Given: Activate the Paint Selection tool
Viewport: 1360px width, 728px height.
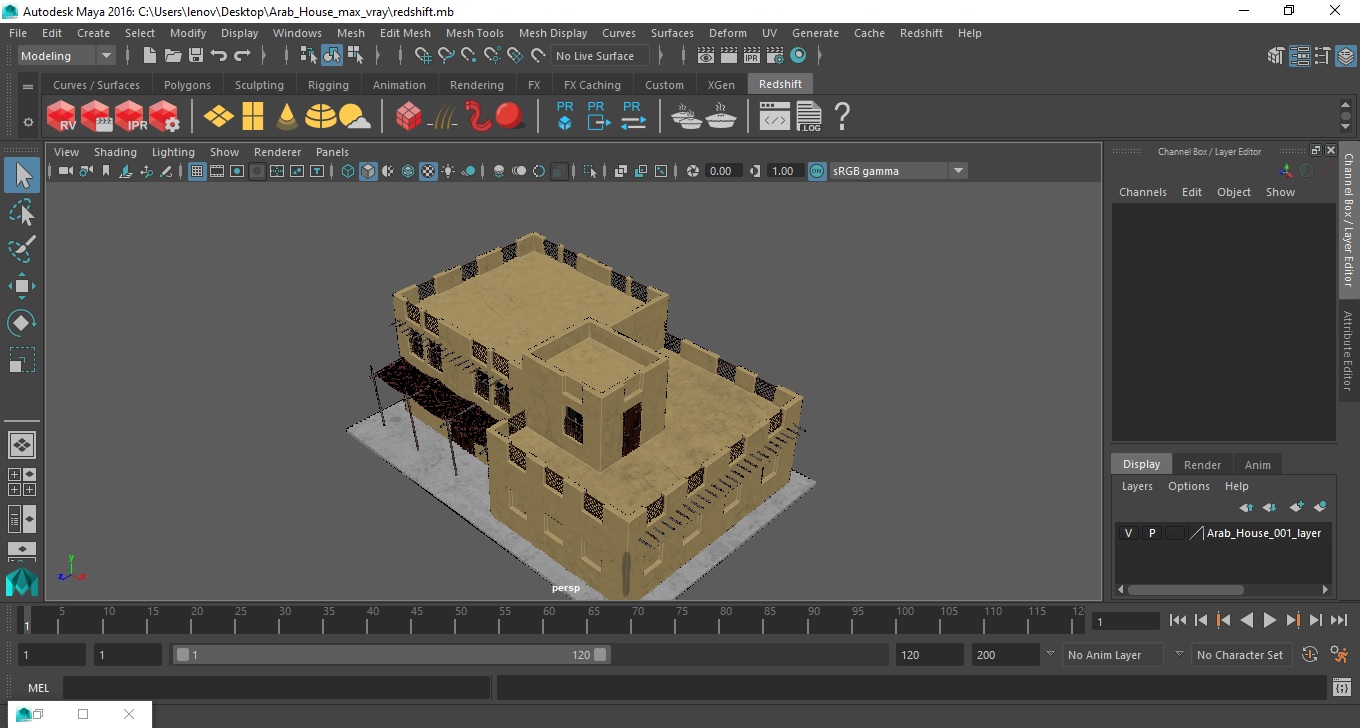Looking at the screenshot, I should click(22, 248).
